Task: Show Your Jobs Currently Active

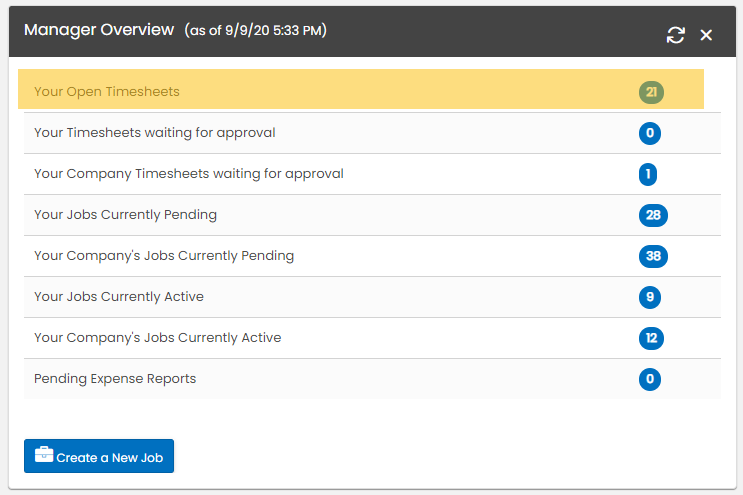Action: point(119,297)
